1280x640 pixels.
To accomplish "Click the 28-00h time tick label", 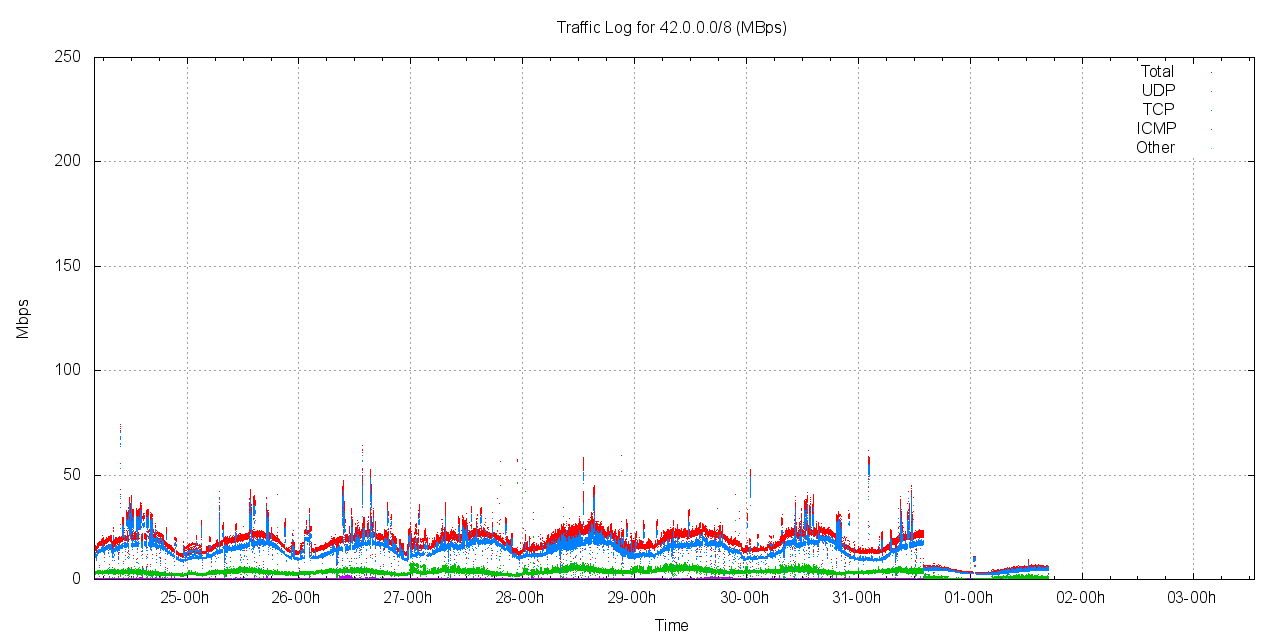I will 520,598.
